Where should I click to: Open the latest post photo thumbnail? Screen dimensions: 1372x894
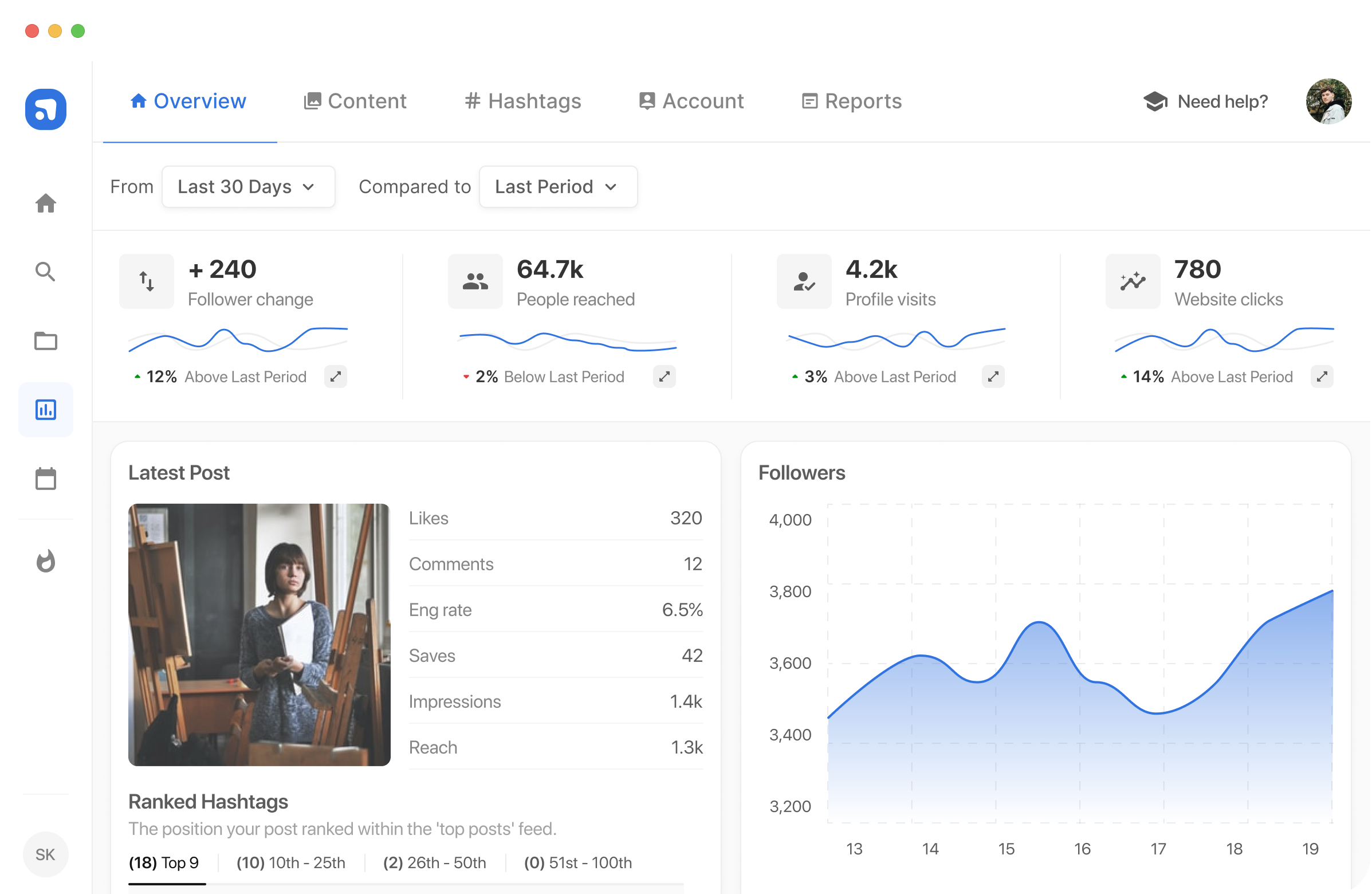260,636
